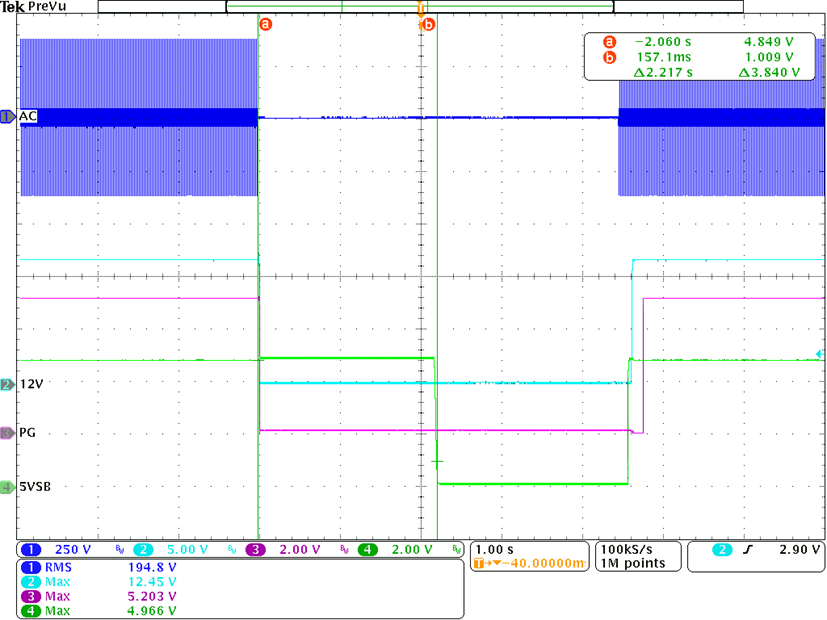Select channel 1 AC ground marker

[x=8, y=117]
